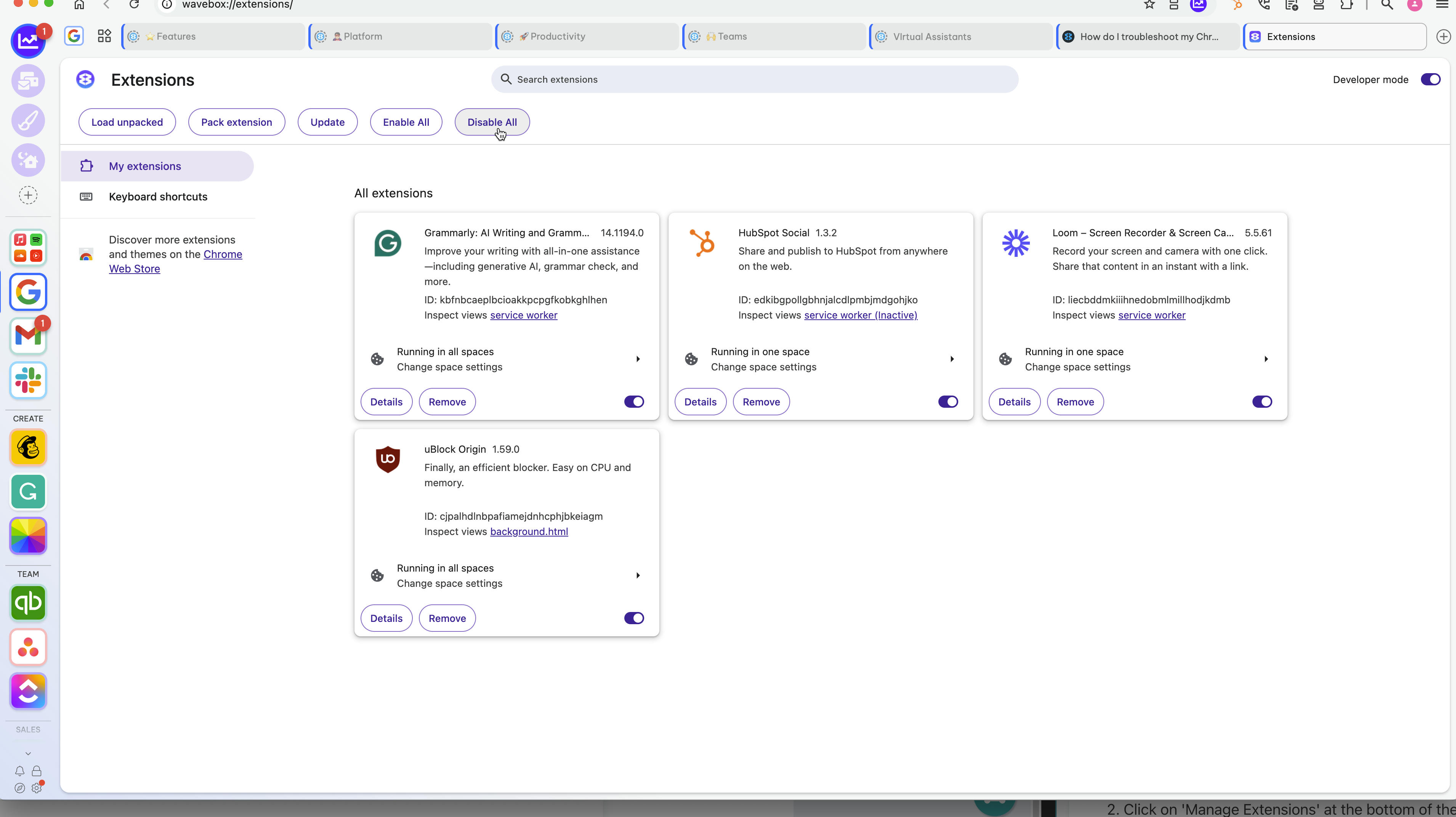
Task: Switch to the Features tab
Action: coord(214,37)
